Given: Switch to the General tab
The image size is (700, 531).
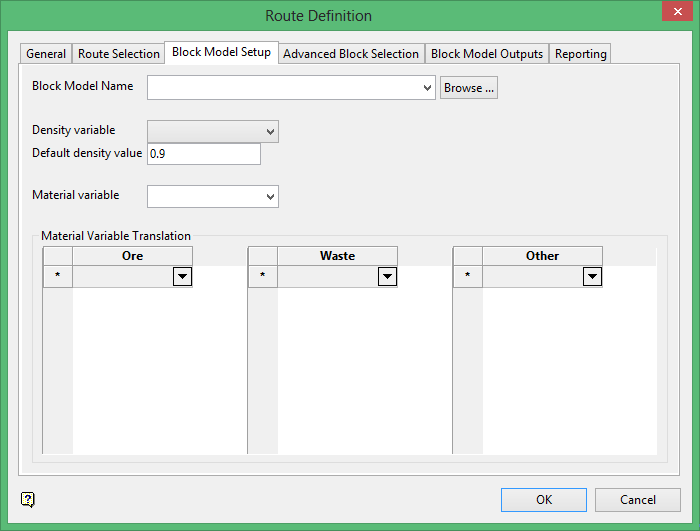Looking at the screenshot, I should click(x=46, y=54).
